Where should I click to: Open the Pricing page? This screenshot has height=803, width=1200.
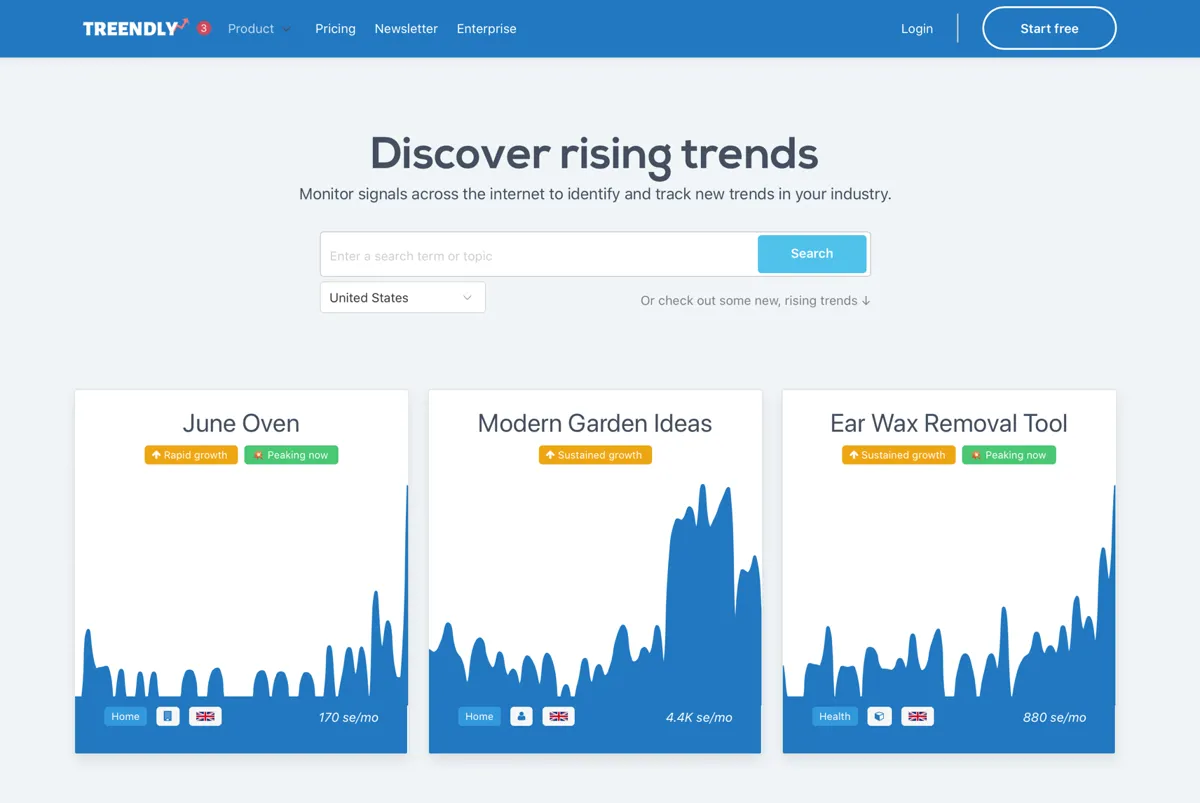[335, 29]
